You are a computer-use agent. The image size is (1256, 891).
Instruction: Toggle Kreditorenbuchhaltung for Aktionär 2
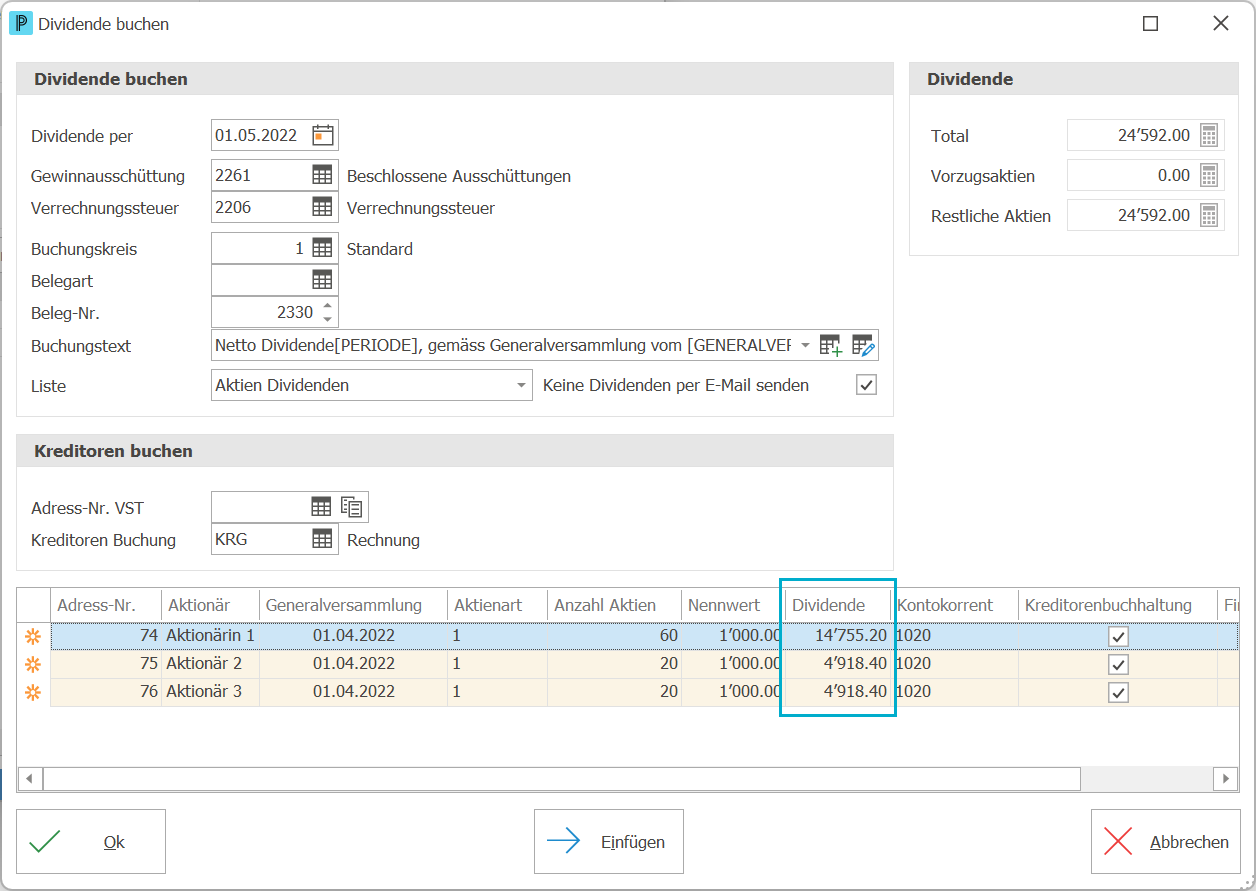(x=1118, y=664)
